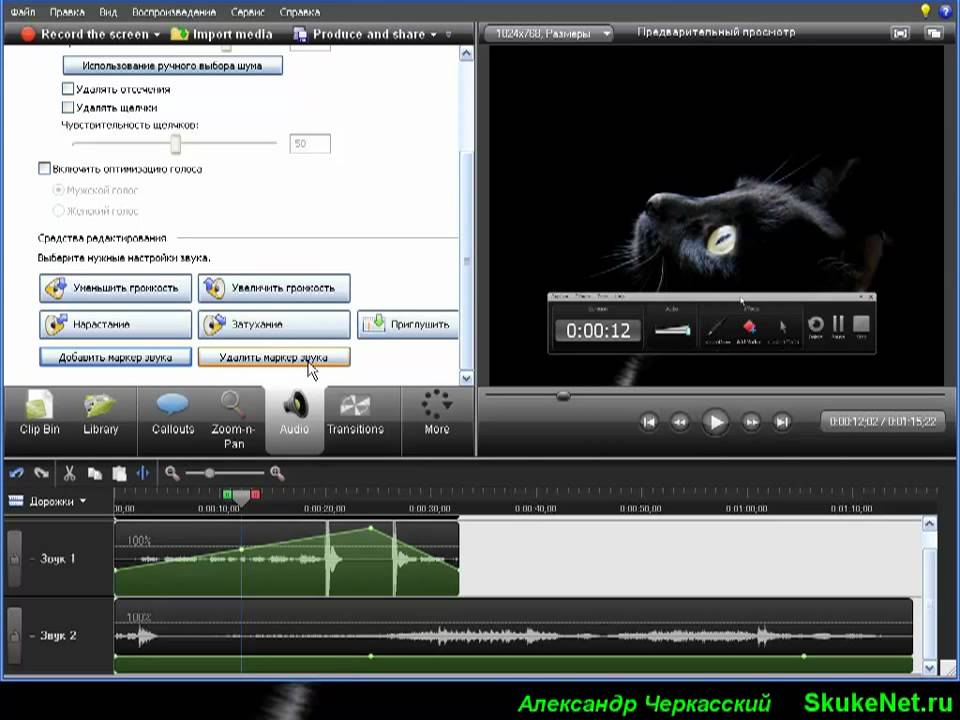Zoom out the timeline magnifier

172,473
